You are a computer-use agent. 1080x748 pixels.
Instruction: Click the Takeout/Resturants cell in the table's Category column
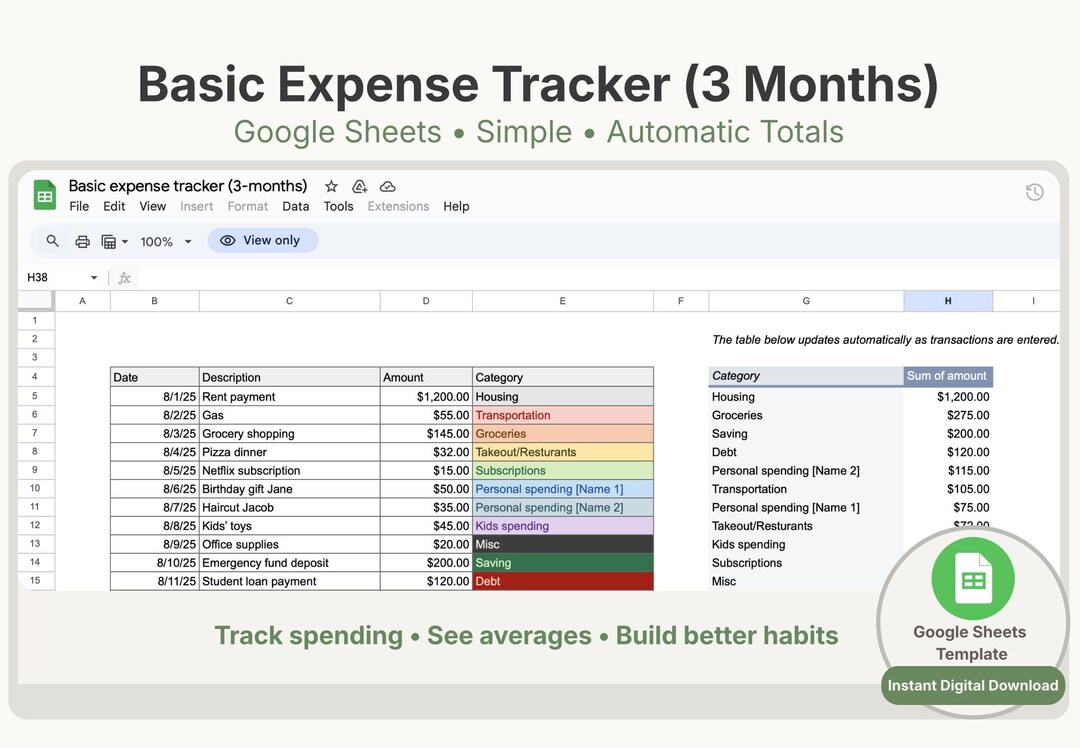[x=563, y=453]
